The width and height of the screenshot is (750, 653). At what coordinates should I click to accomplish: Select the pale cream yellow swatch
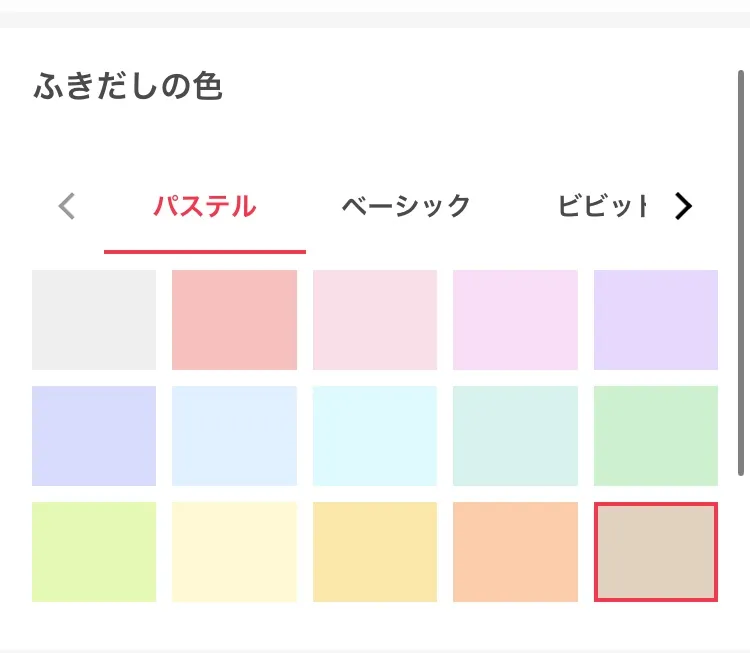point(234,552)
